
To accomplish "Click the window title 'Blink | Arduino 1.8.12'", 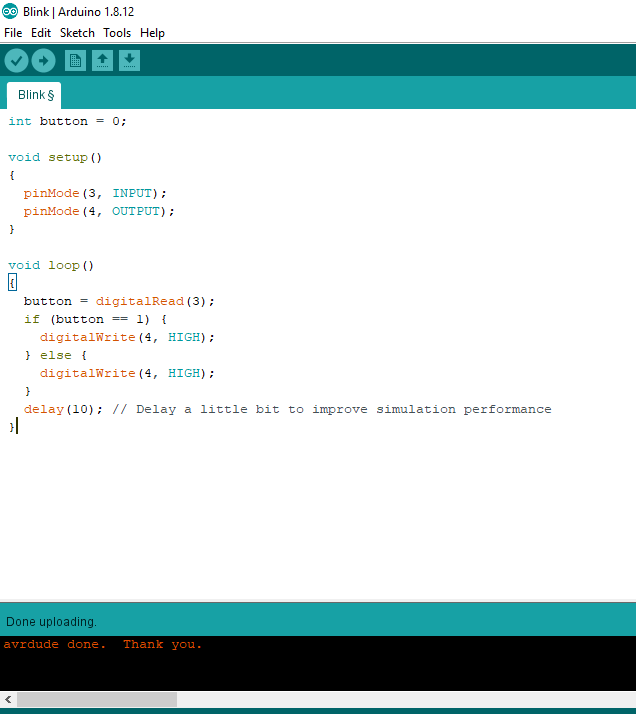I will [78, 11].
